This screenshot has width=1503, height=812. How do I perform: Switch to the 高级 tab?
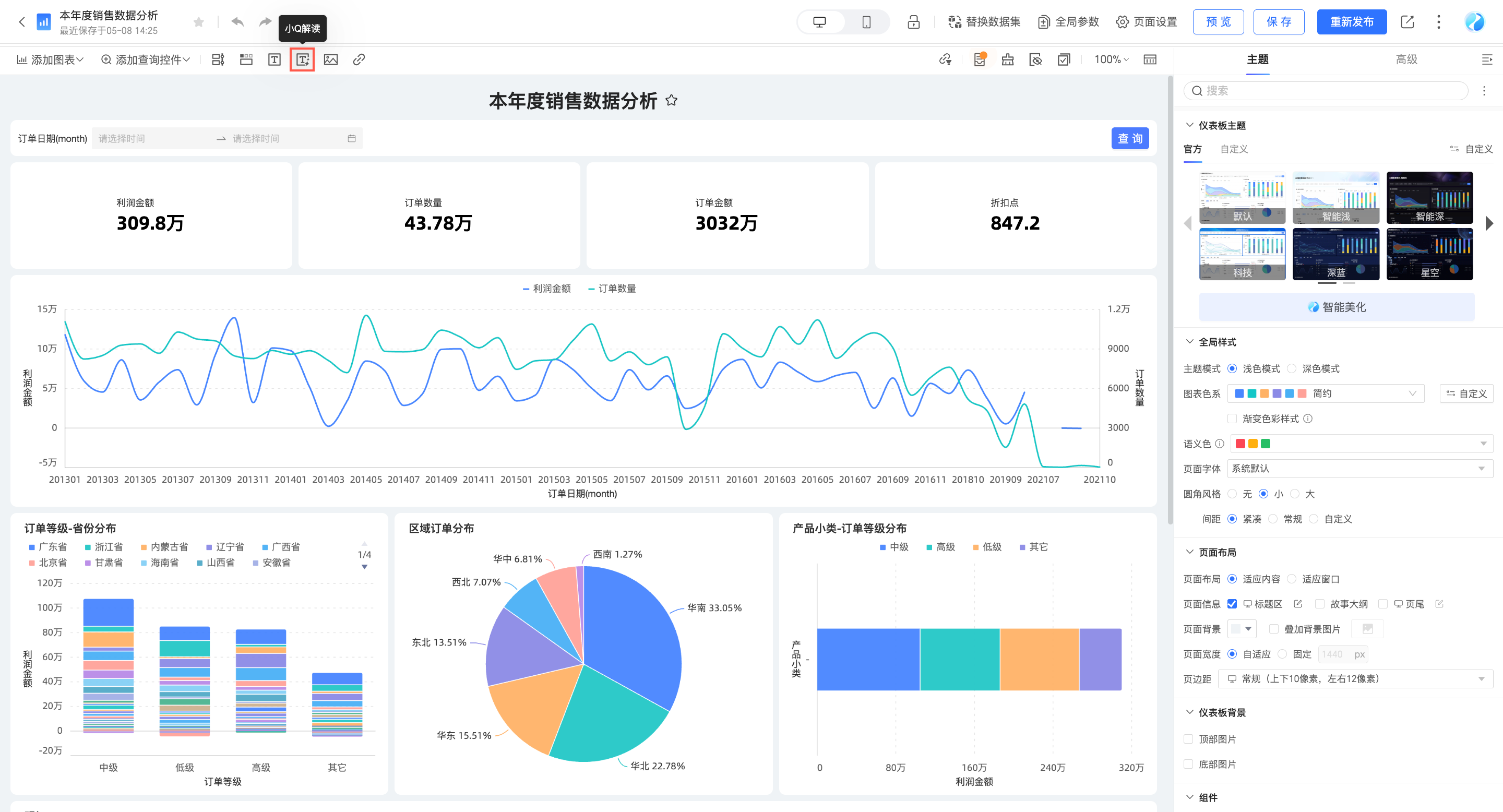pyautogui.click(x=1406, y=59)
